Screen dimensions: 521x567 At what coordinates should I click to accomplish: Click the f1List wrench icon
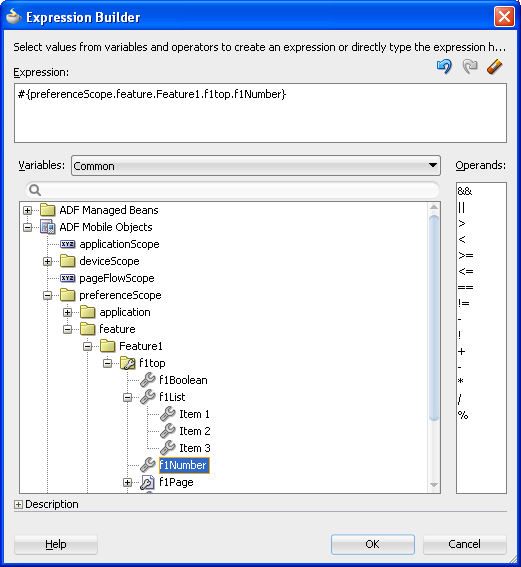[148, 397]
